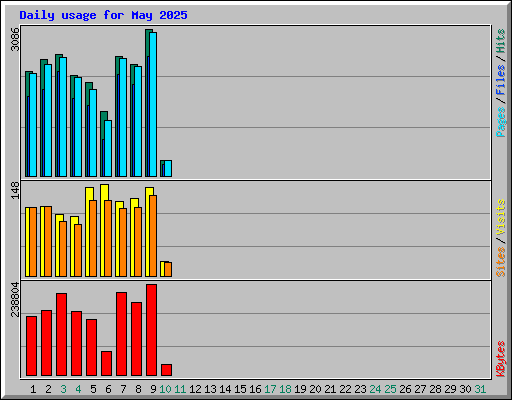
Task: Click green weekend day label 24
Action: tap(375, 389)
